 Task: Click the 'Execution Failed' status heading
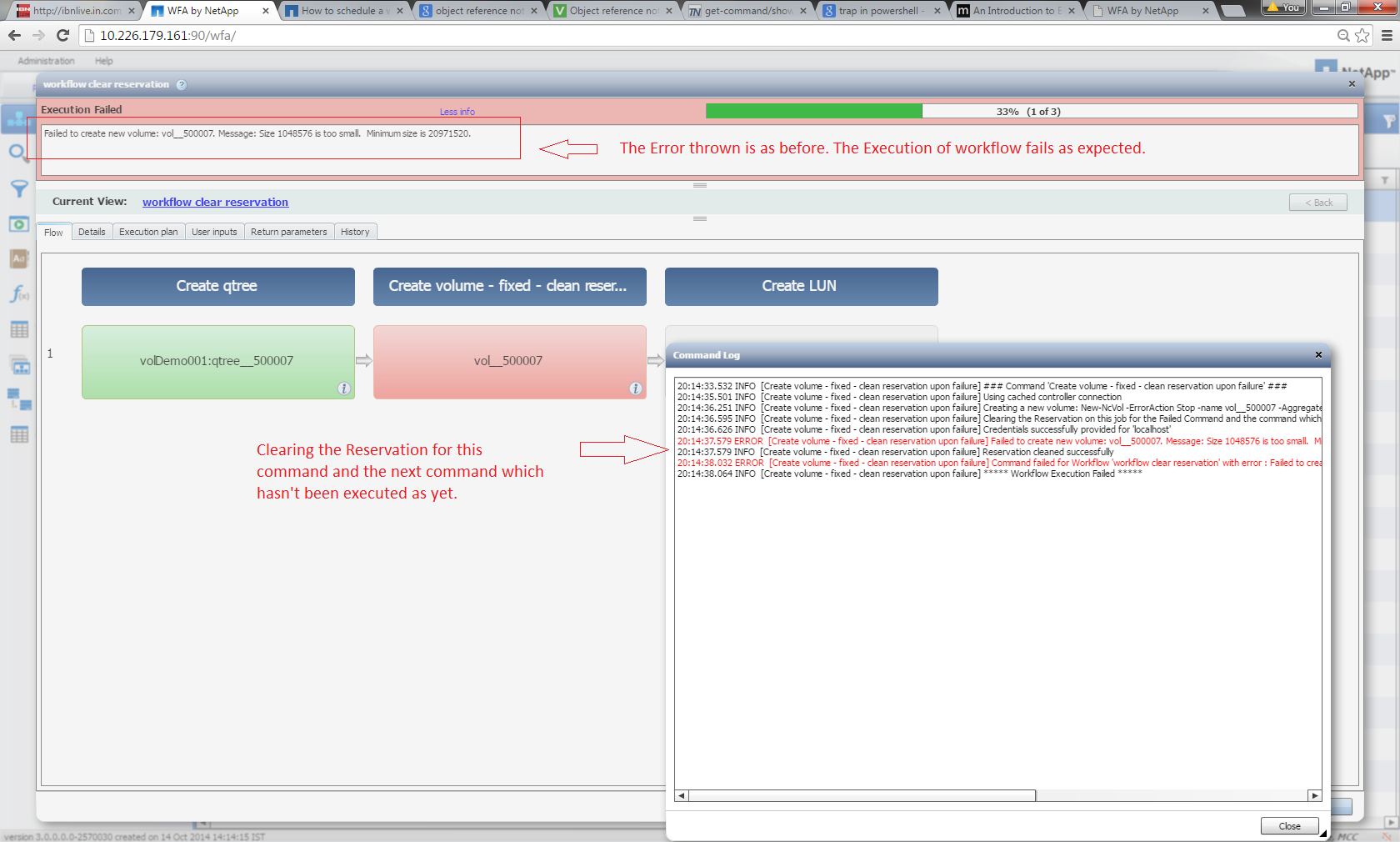(x=82, y=109)
